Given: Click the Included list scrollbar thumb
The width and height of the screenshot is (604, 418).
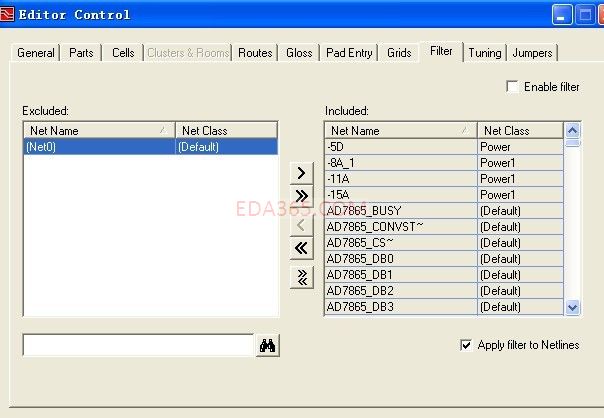Looking at the screenshot, I should click(x=572, y=143).
